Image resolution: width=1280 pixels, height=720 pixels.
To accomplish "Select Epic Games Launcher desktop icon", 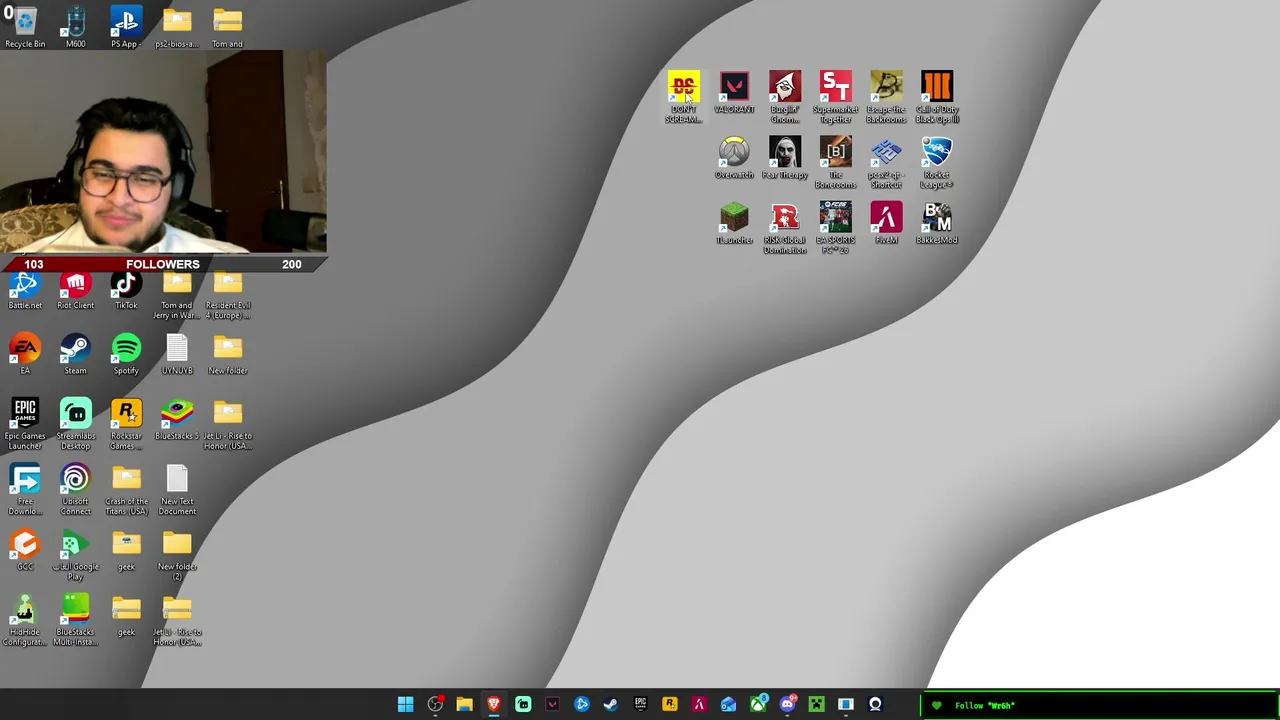I will click(25, 424).
